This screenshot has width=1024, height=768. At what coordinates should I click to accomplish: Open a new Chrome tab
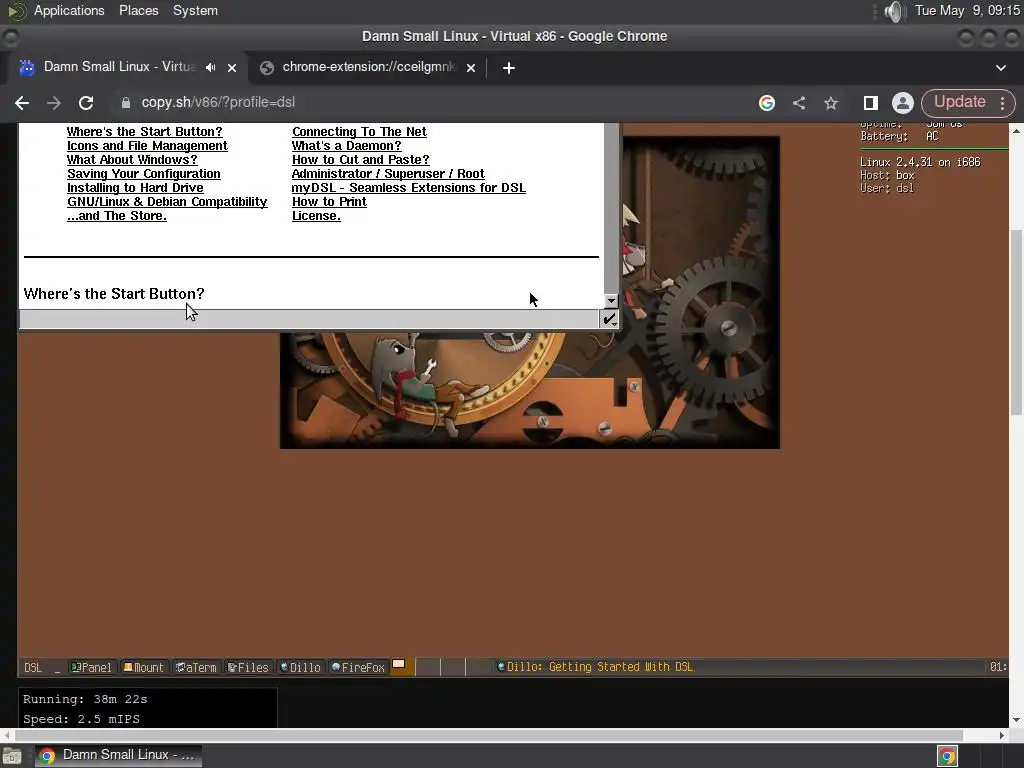(x=509, y=67)
